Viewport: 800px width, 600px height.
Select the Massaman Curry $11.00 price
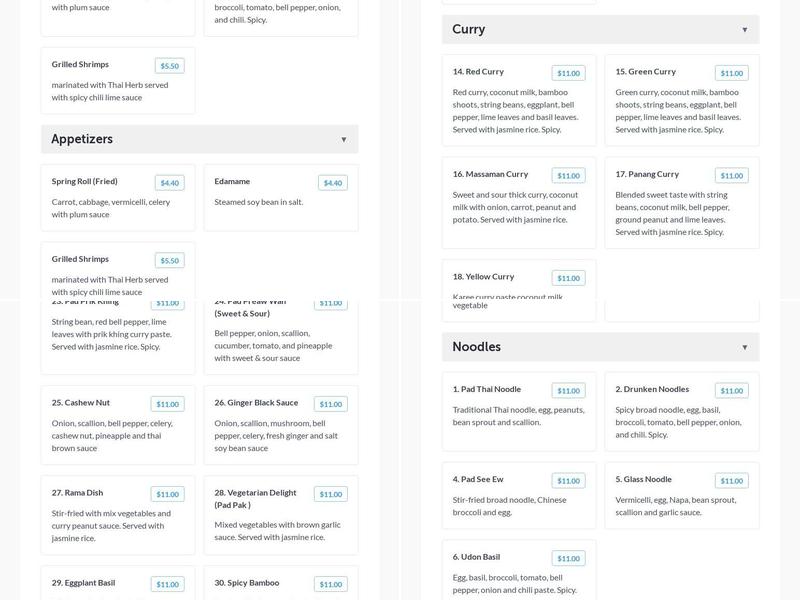(568, 175)
